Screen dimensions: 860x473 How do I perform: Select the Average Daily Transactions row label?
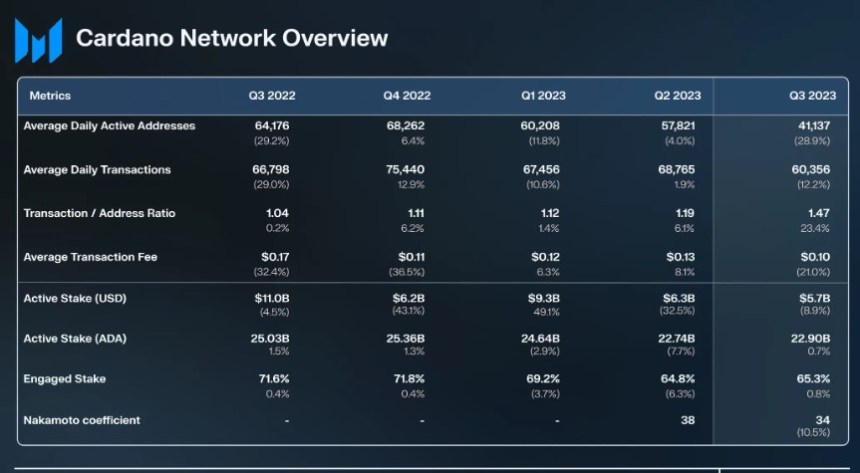97,170
